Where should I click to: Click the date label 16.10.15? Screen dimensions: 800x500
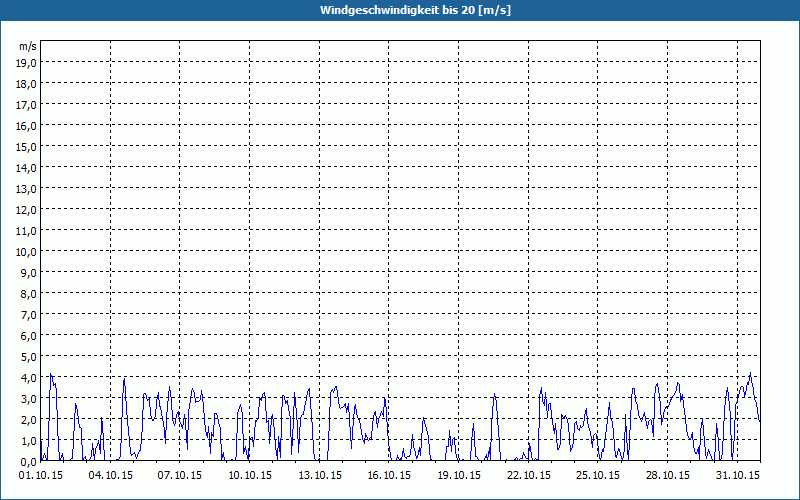tap(389, 476)
